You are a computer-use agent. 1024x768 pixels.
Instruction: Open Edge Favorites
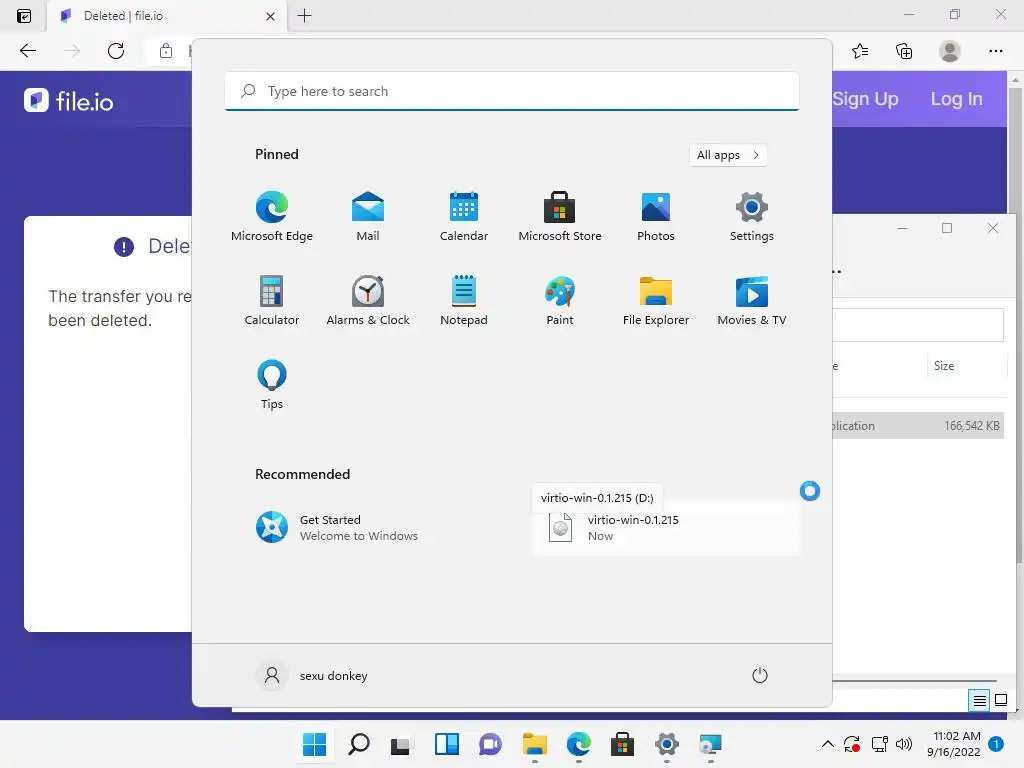click(860, 50)
